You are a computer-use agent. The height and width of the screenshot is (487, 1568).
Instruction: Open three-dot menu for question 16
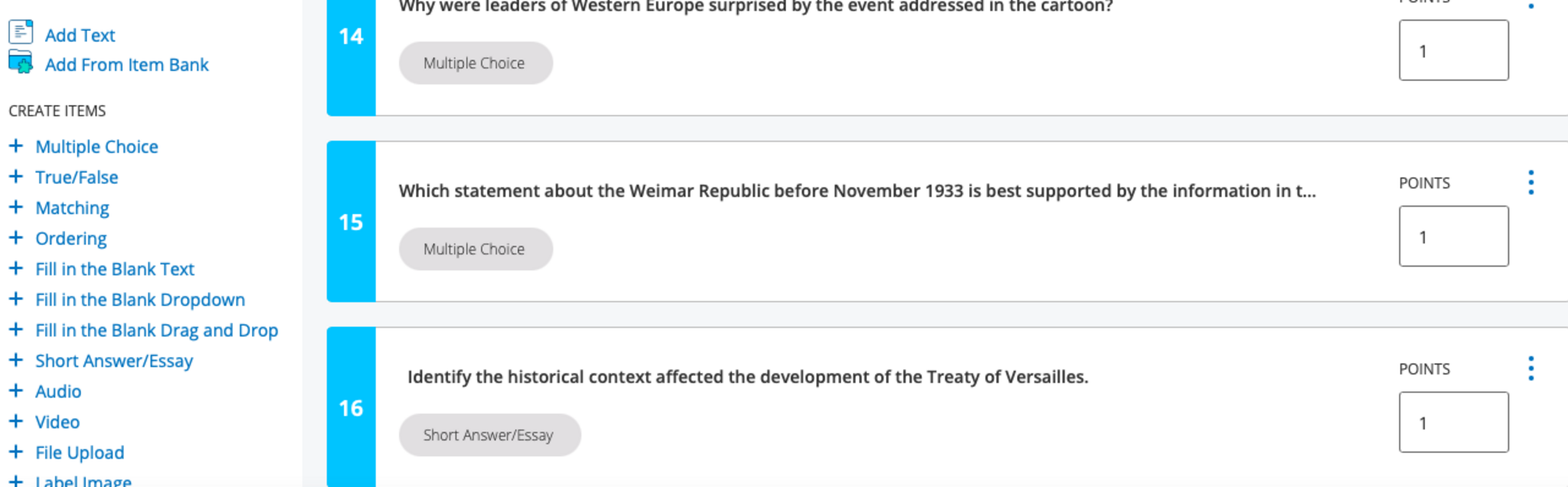click(1530, 368)
